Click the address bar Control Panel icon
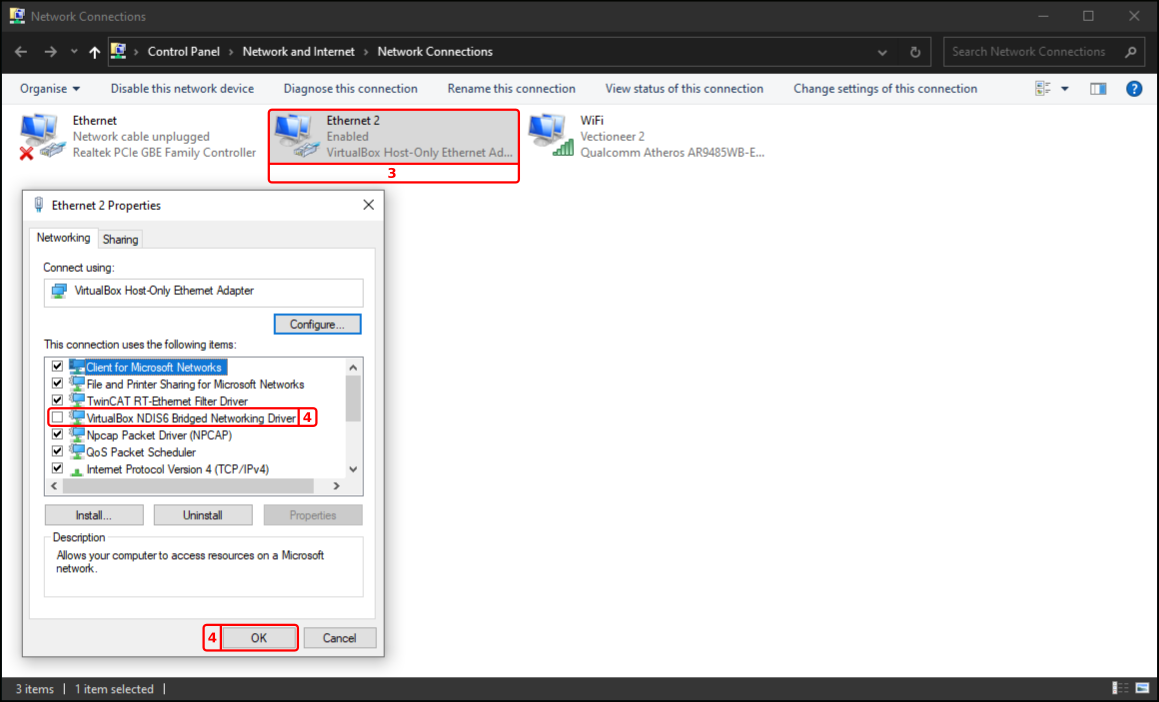Screen dimensions: 1159x702 (x=118, y=51)
